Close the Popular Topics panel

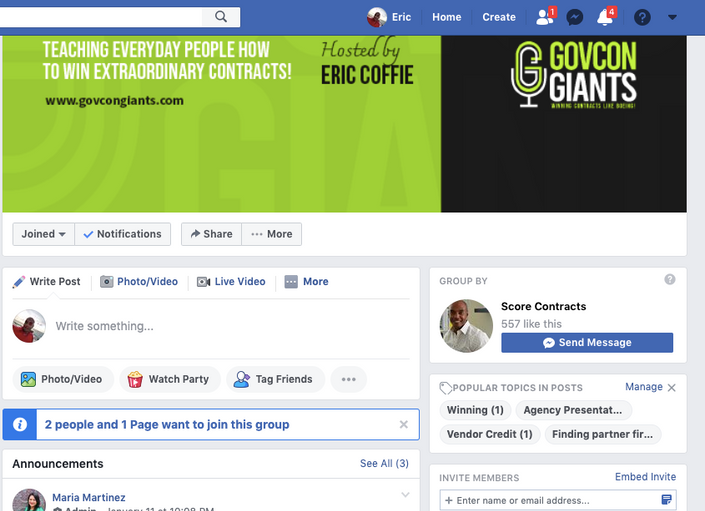[x=672, y=387]
